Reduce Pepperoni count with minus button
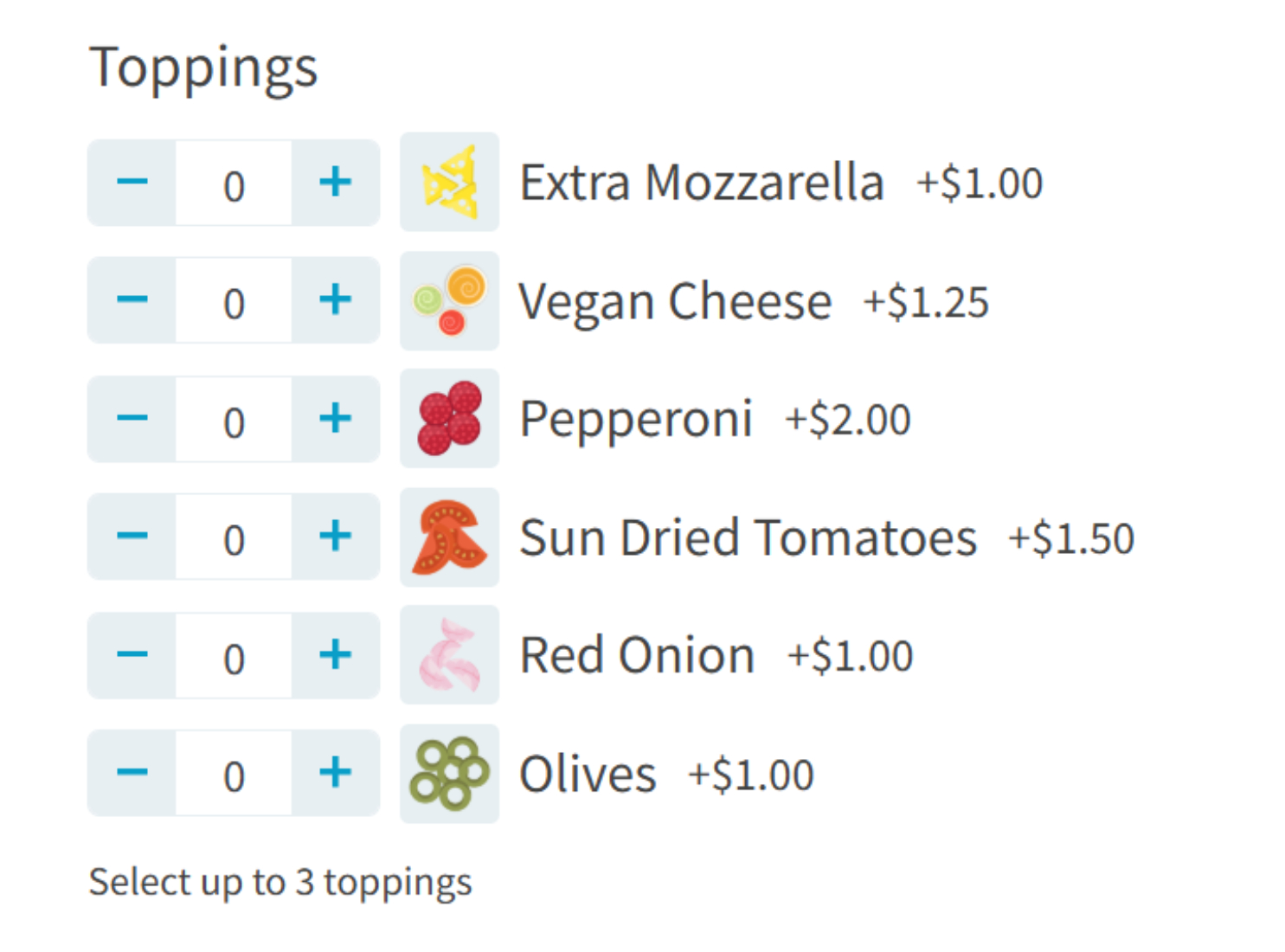Viewport: 1285px width, 952px height. point(132,419)
